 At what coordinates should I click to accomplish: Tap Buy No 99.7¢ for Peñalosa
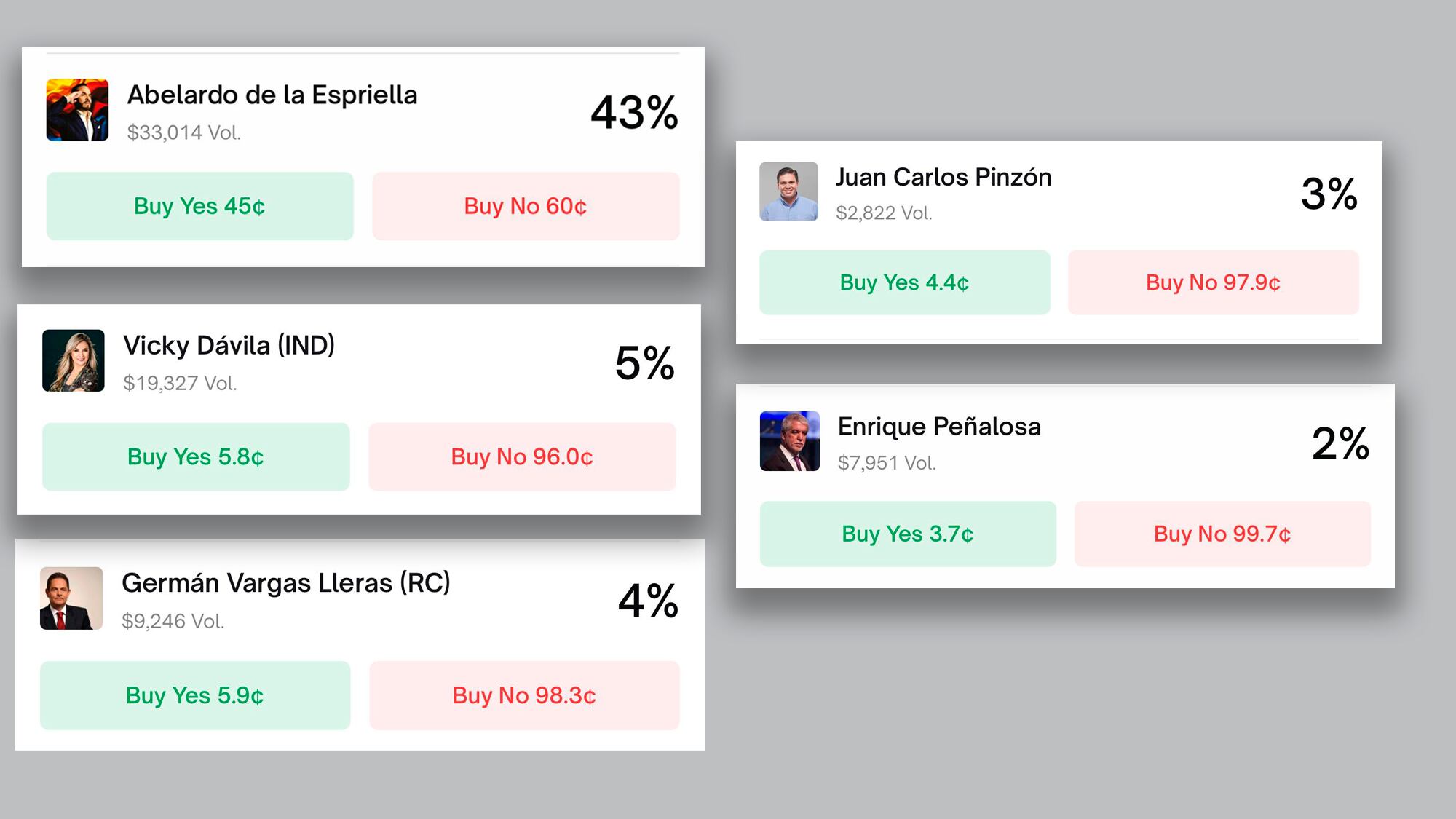click(x=1222, y=534)
